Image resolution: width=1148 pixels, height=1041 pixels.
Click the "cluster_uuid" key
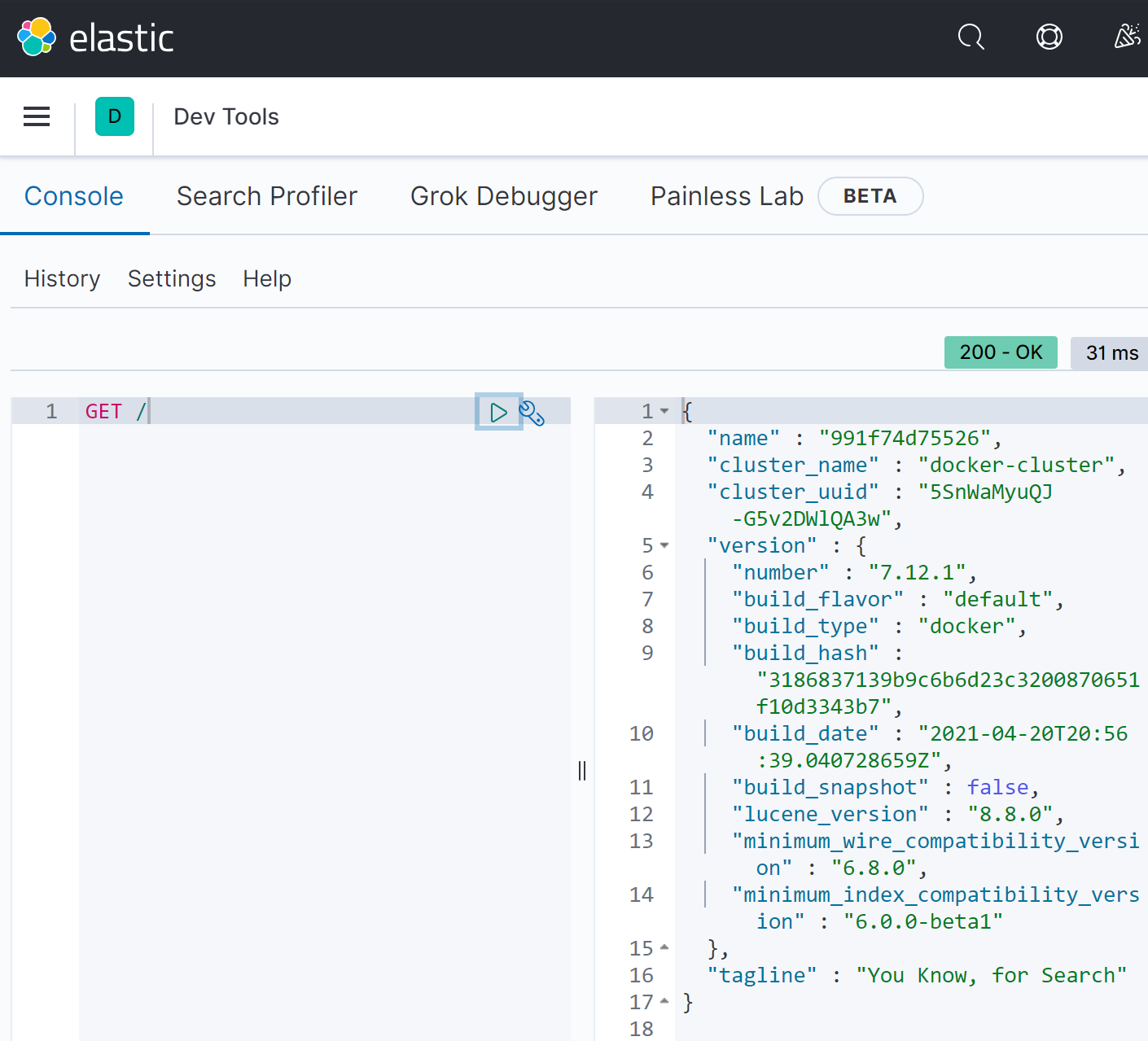pos(793,492)
